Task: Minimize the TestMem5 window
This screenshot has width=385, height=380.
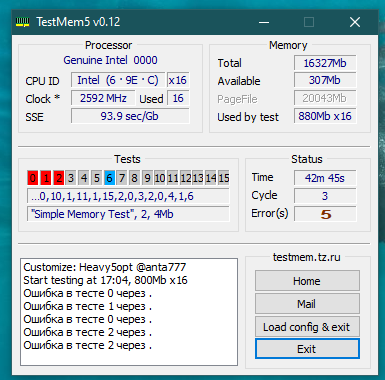Action: (x=264, y=22)
